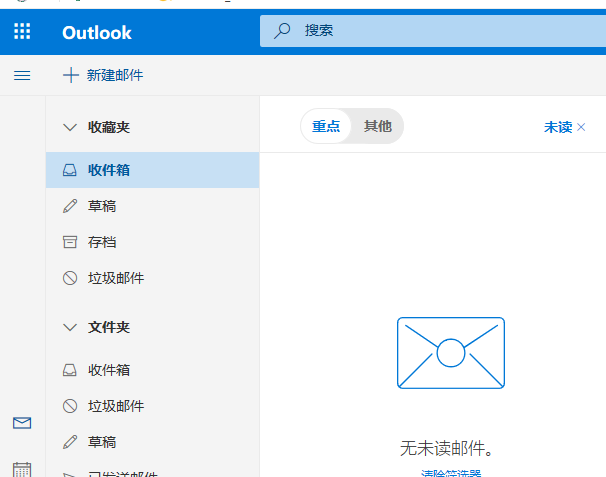Select 收件箱 tray icon under 文件夹
Viewport: 606px width, 477px height.
70,370
